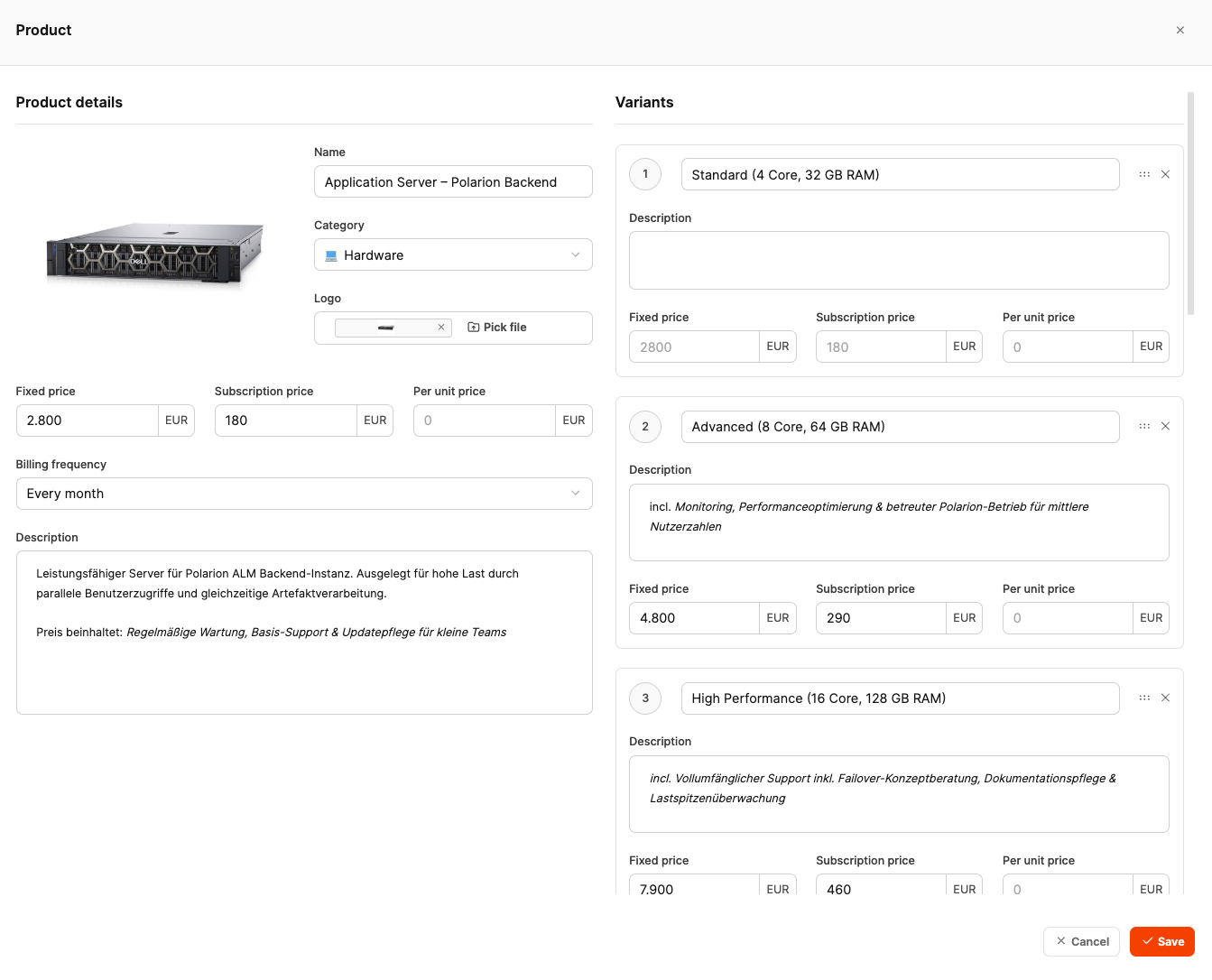Screen dimensions: 1212x980
Task: Edit the High Performance variant name field
Action: pyautogui.click(x=900, y=698)
